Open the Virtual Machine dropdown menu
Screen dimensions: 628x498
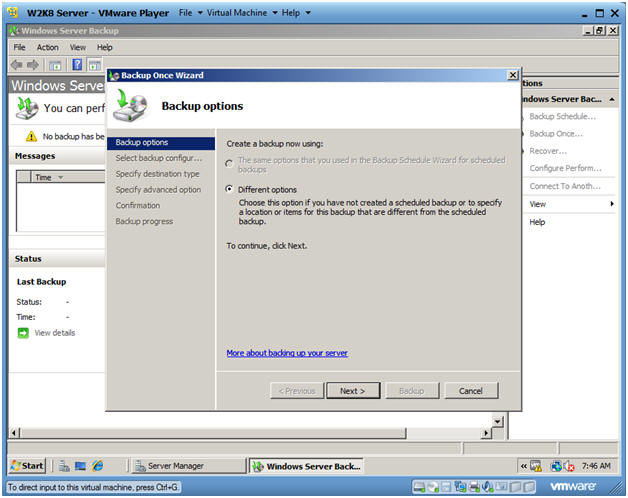242,13
